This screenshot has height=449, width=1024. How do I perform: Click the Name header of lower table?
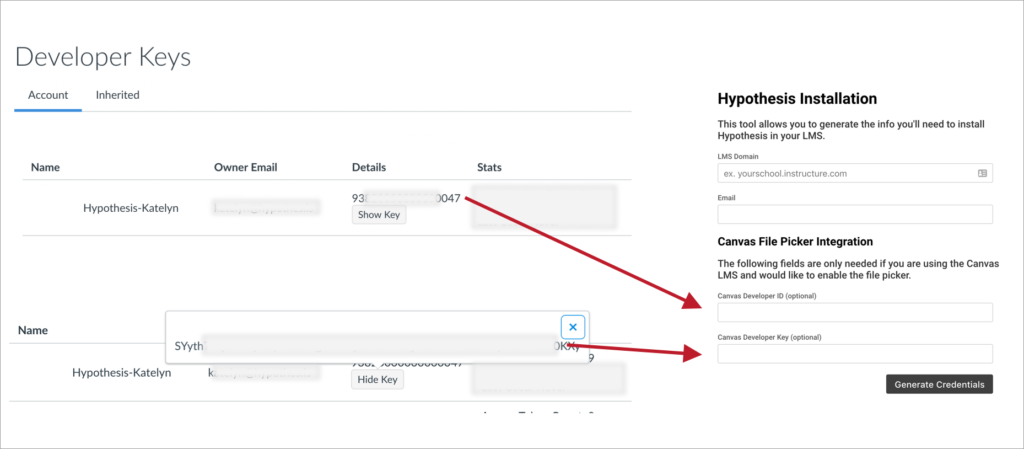(x=33, y=330)
